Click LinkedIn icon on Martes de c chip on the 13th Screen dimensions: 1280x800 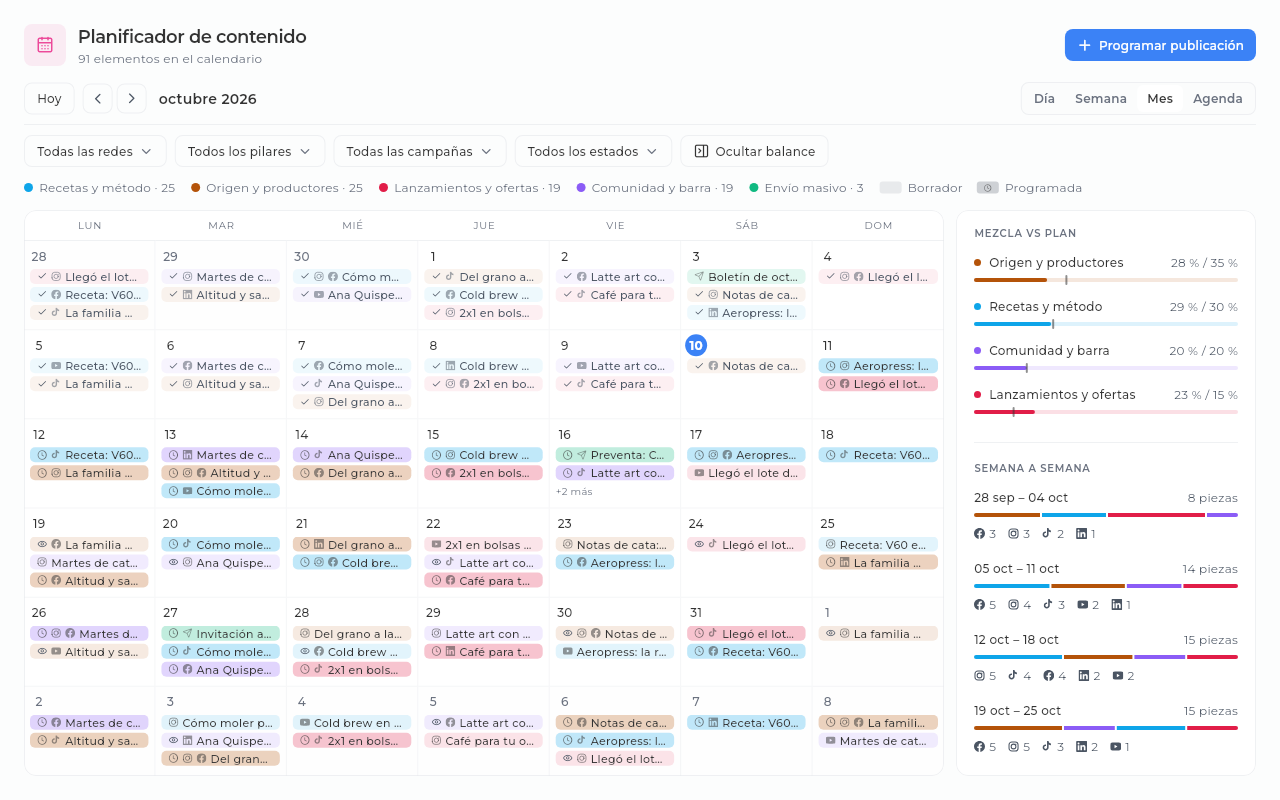pos(188,455)
